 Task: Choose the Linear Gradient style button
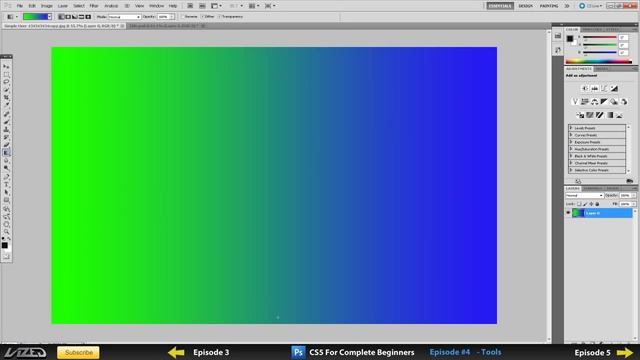click(x=61, y=17)
